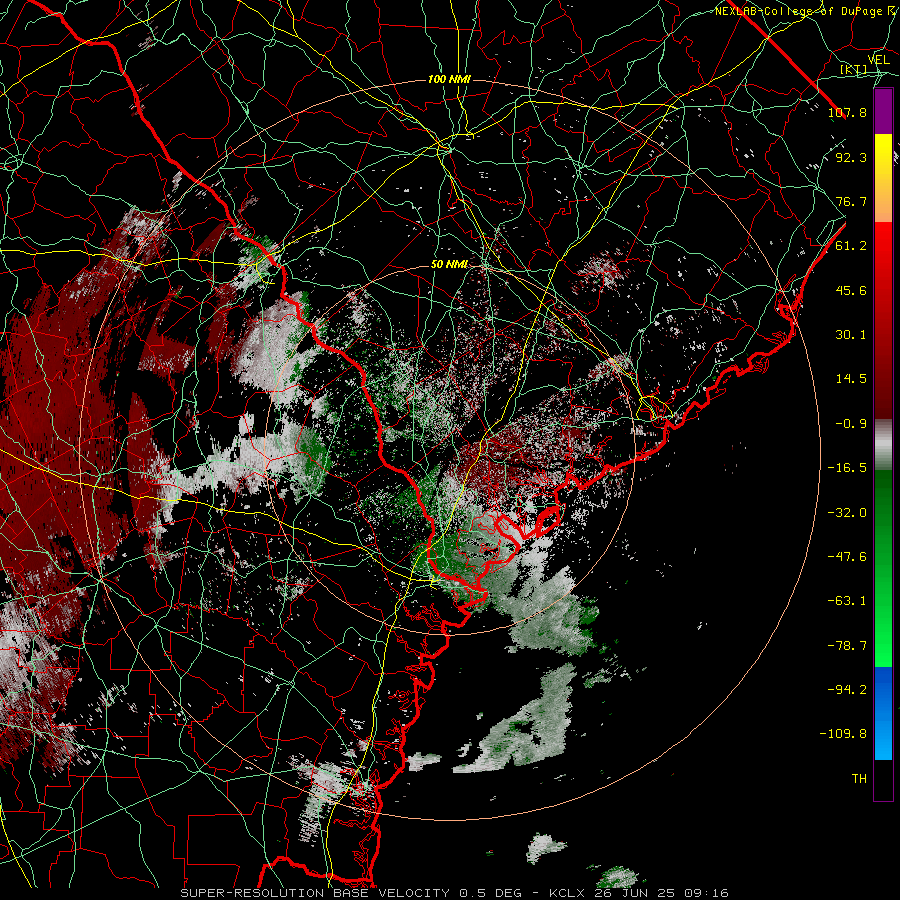
Task: Click the 107.8 velocity legend value
Action: pyautogui.click(x=847, y=112)
